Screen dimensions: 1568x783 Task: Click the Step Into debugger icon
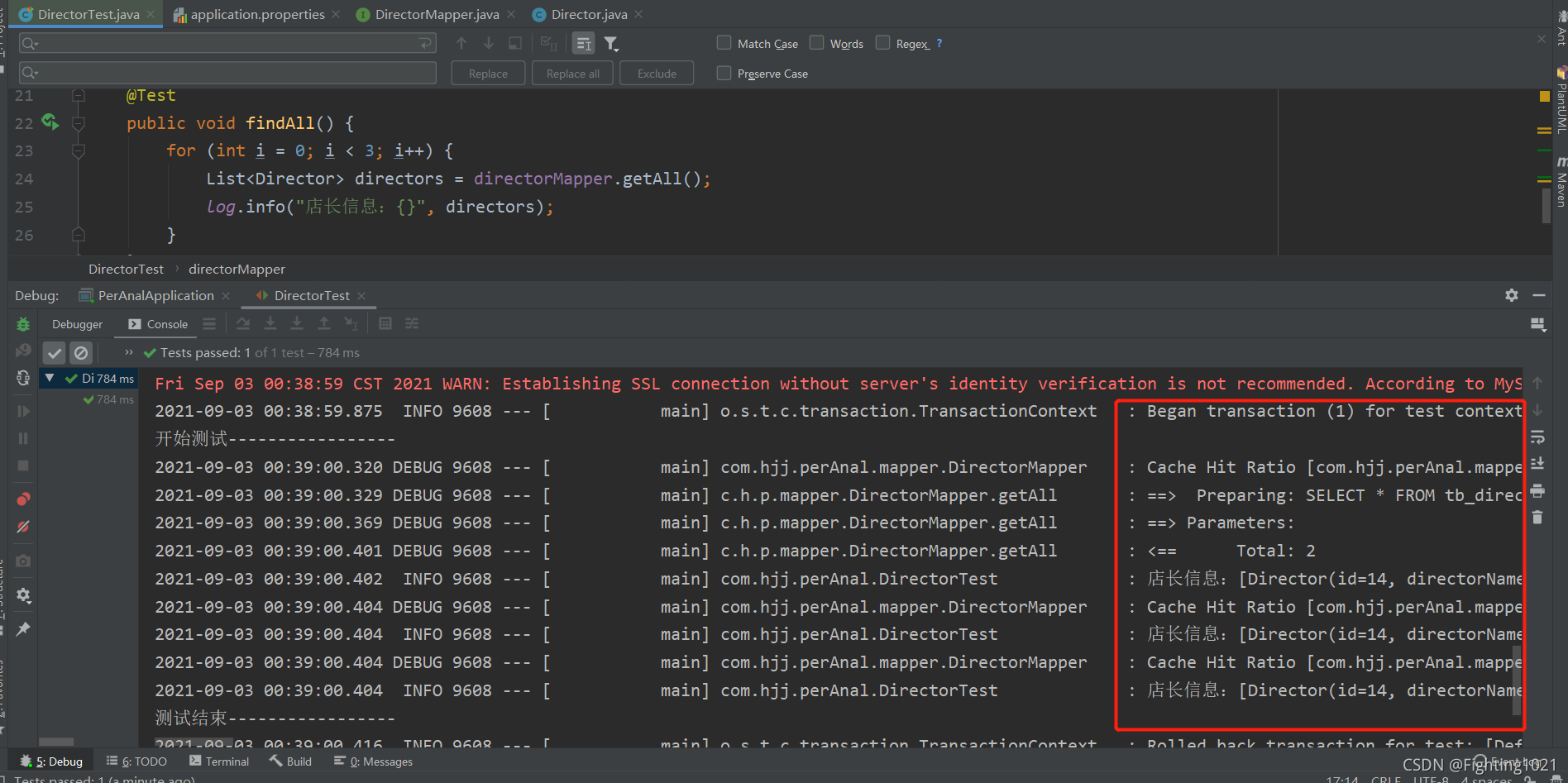tap(270, 323)
